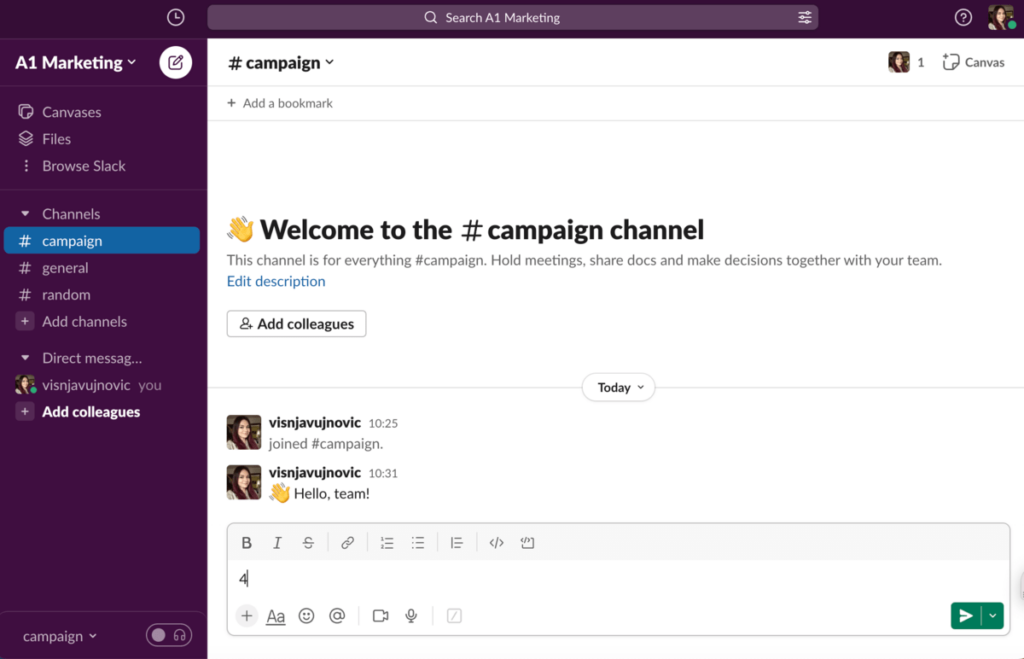Viewport: 1024px width, 659px height.
Task: Open the Canvas panel
Action: point(972,61)
